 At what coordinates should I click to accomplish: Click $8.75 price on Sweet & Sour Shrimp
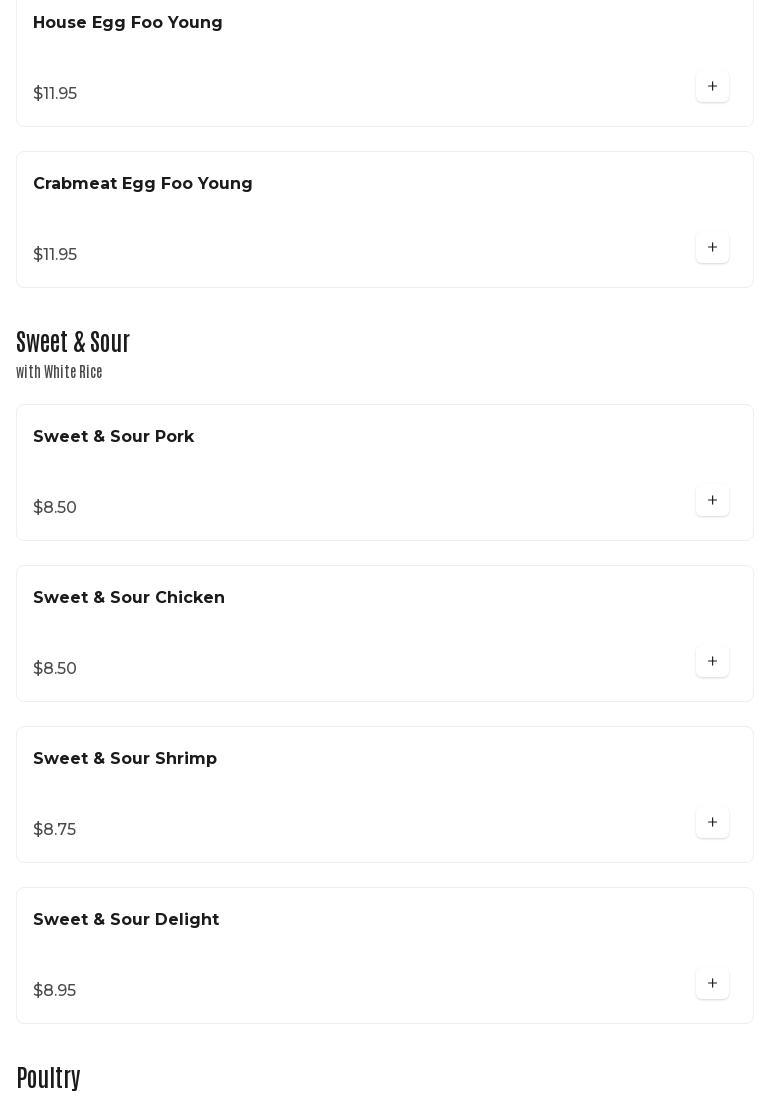tap(55, 830)
